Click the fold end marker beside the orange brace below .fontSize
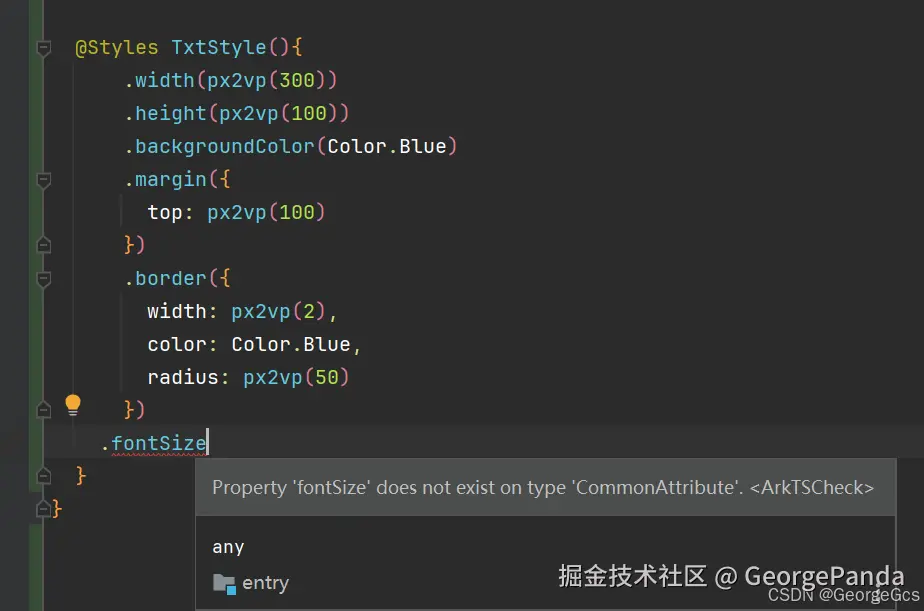 (44, 475)
